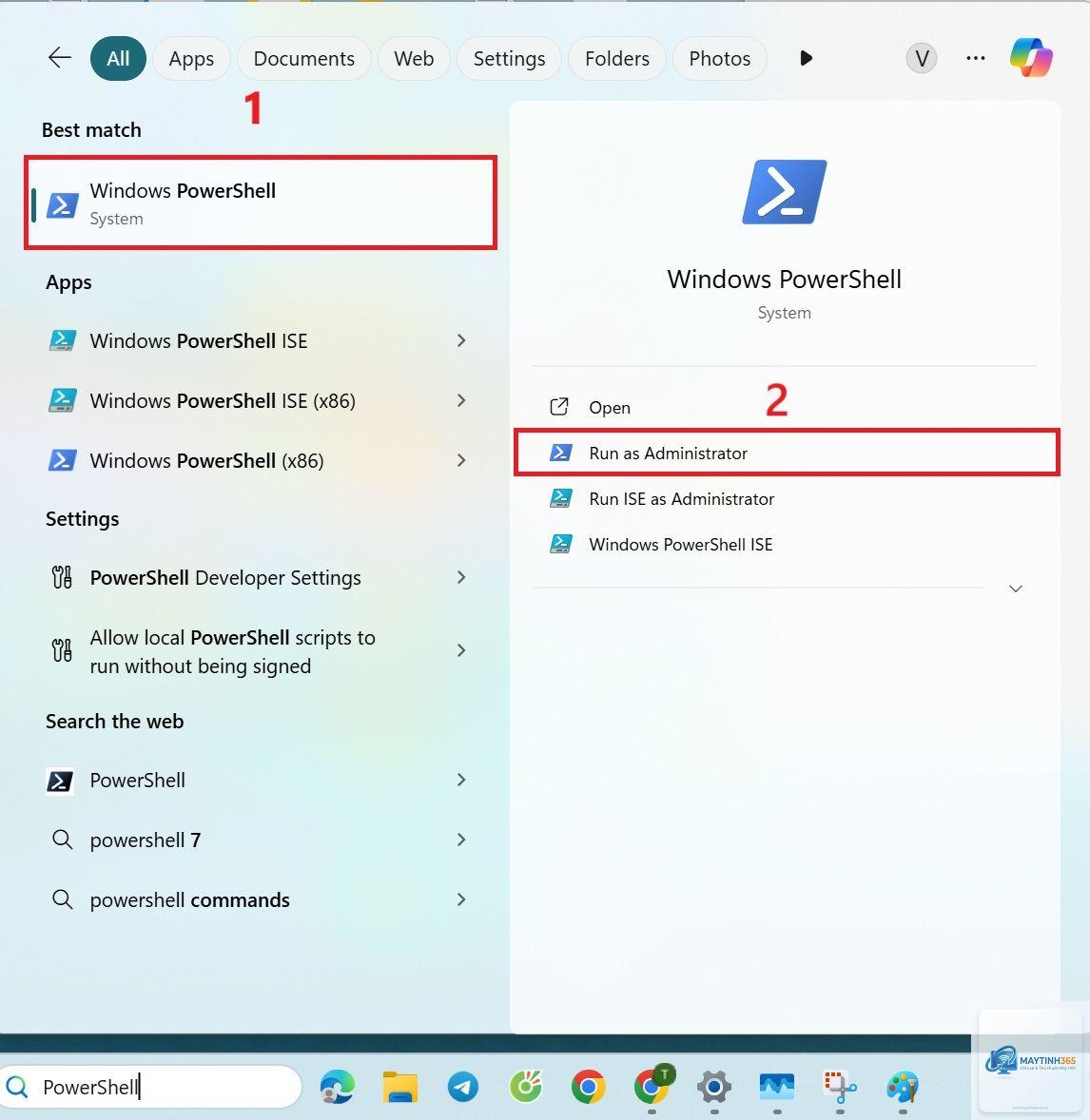Launch the Copilot icon

pyautogui.click(x=1031, y=57)
